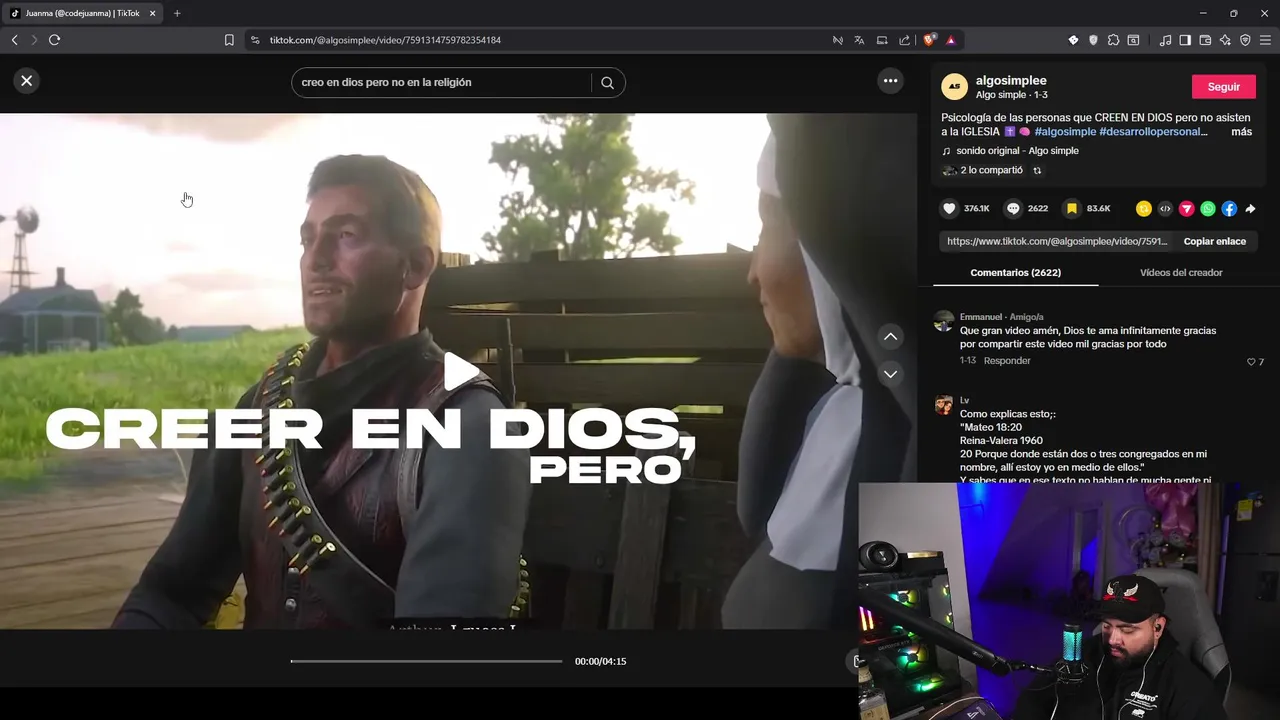Go to next video with down chevron
The height and width of the screenshot is (720, 1280).
(x=890, y=374)
